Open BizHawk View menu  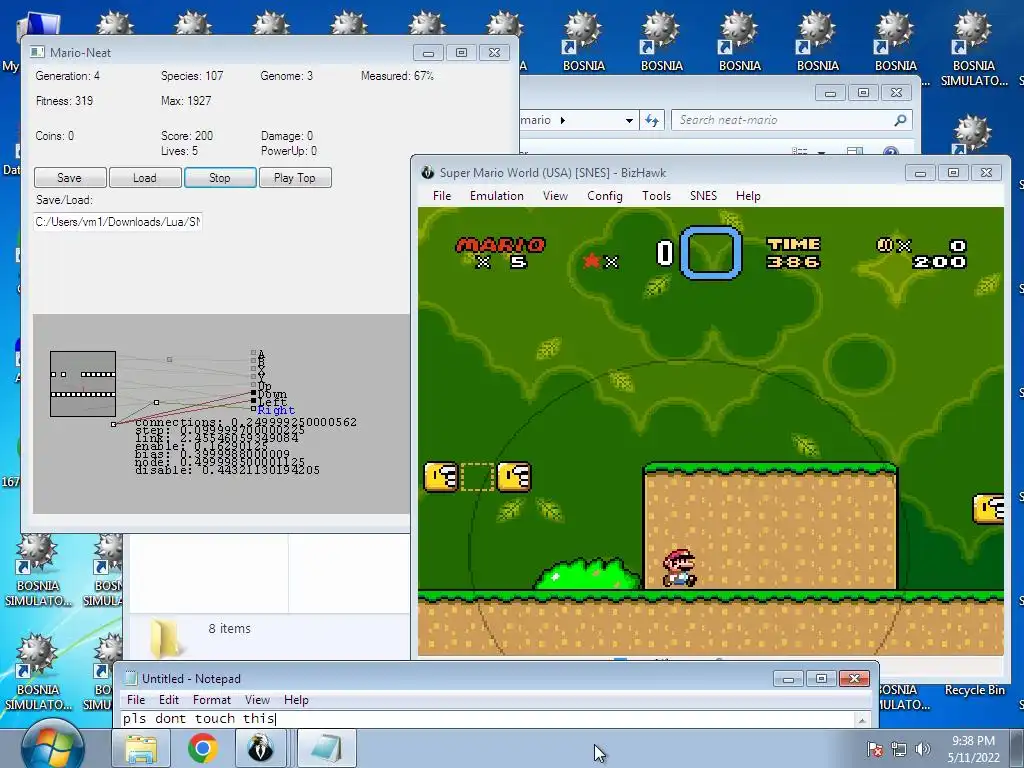555,196
